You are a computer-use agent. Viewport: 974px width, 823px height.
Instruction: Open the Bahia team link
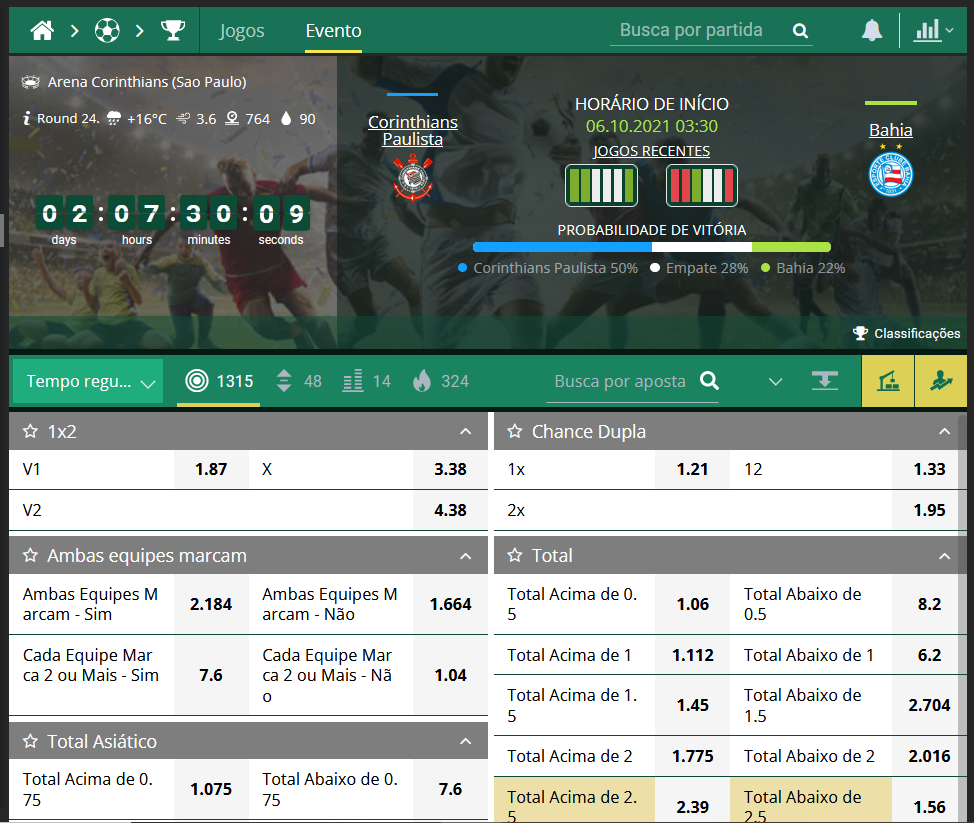point(891,130)
